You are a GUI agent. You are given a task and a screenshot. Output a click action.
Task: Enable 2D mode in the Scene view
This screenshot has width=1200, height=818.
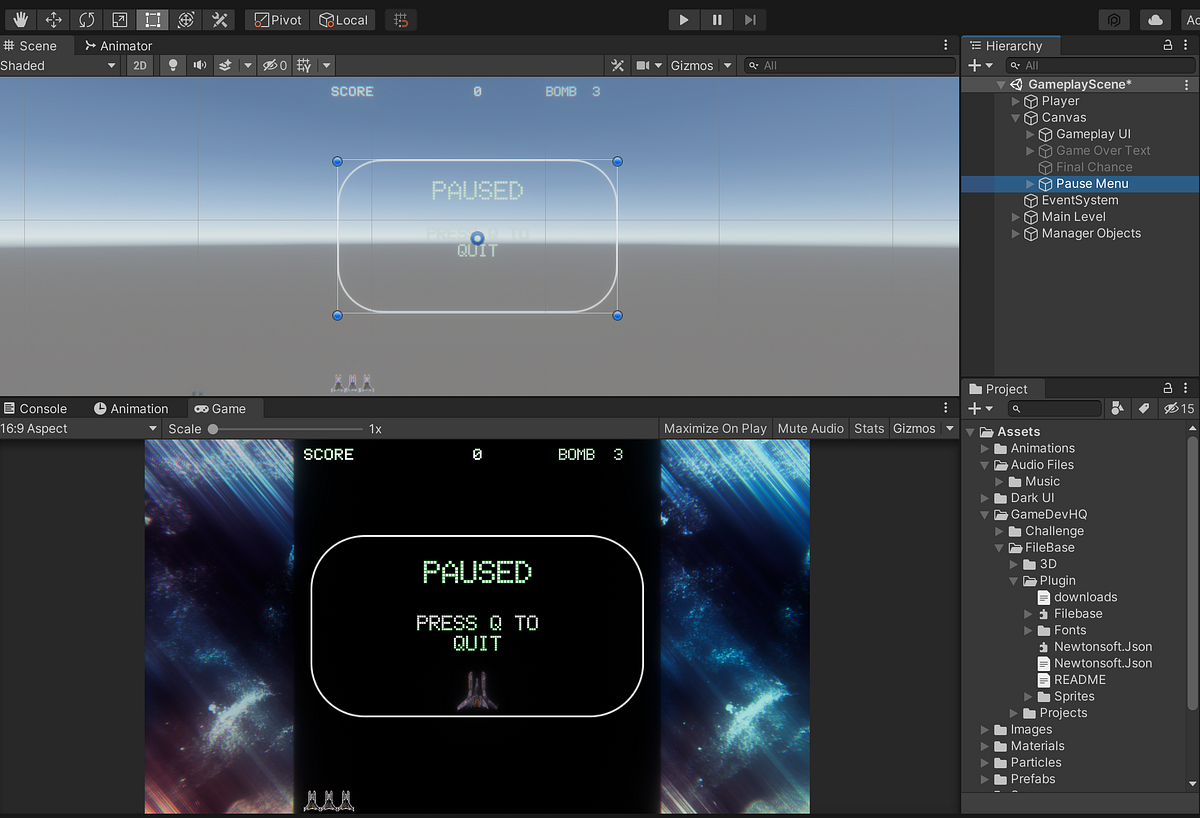click(x=140, y=64)
